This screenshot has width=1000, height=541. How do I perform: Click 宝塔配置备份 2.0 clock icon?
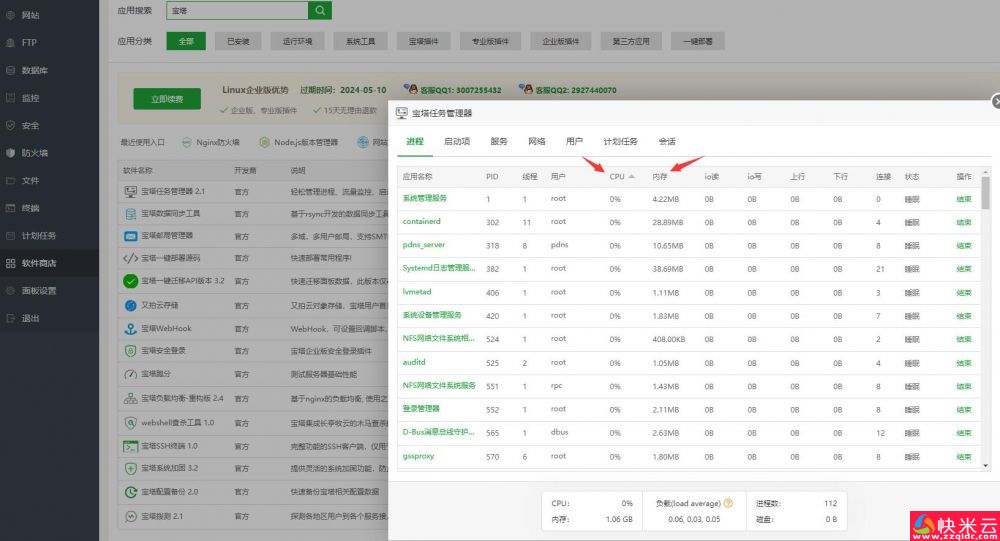(x=131, y=493)
